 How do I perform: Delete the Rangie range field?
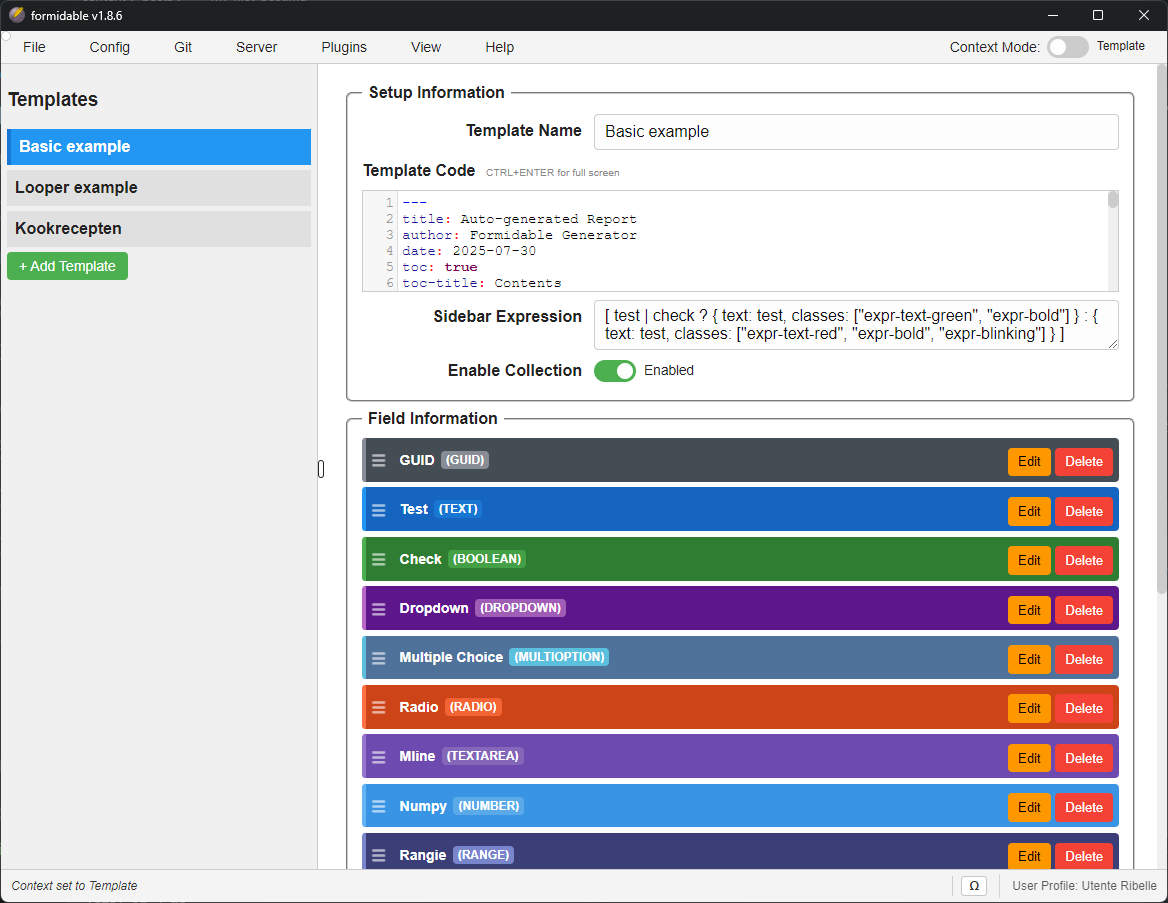[1084, 856]
